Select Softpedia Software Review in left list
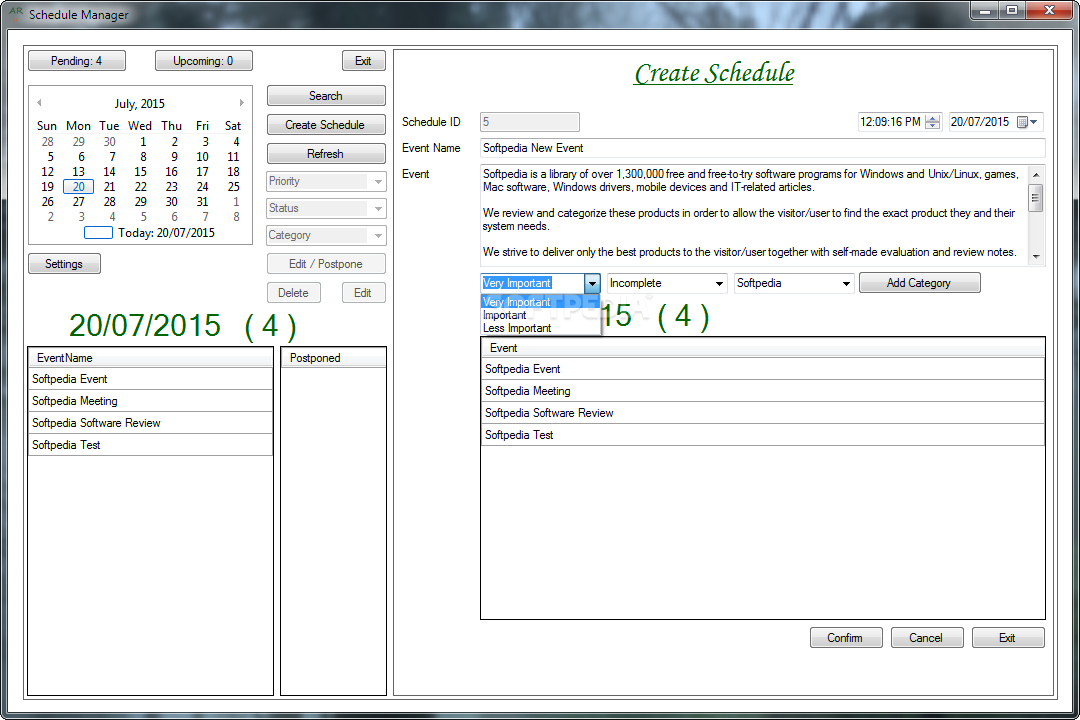 pyautogui.click(x=150, y=423)
